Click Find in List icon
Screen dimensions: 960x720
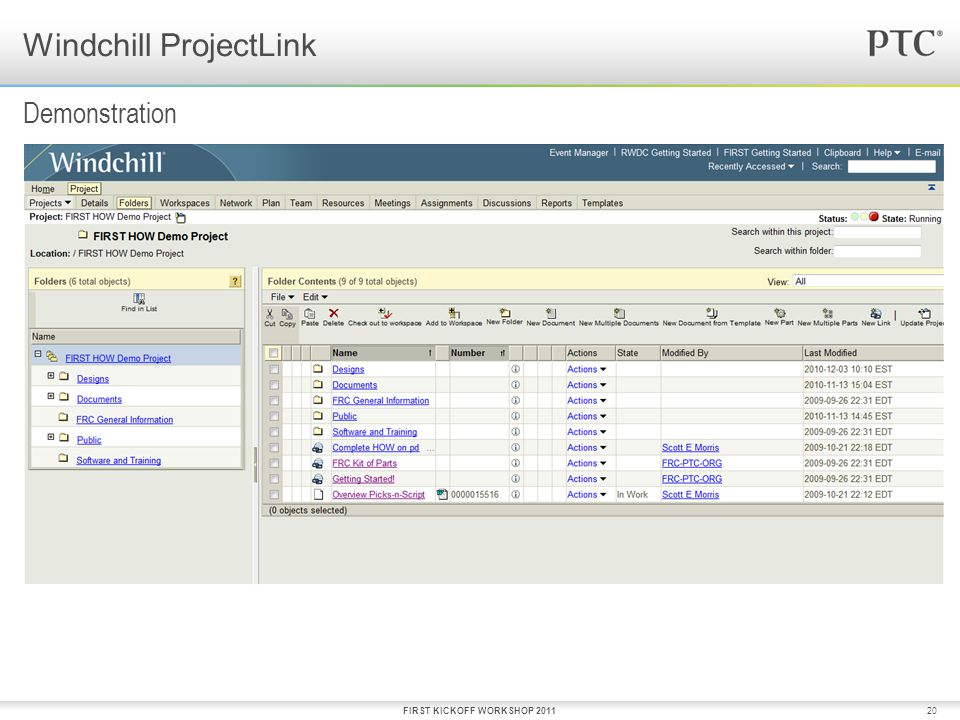[x=139, y=298]
